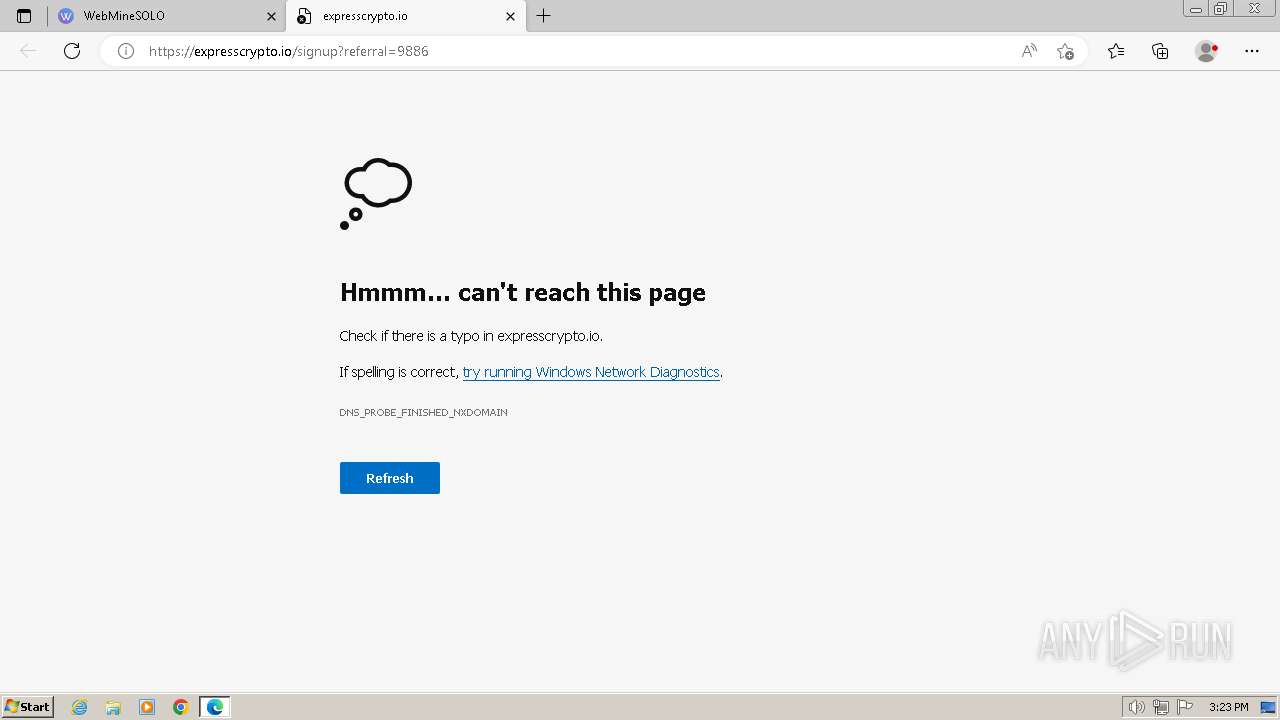
Task: Click the blue Refresh button
Action: pos(390,478)
